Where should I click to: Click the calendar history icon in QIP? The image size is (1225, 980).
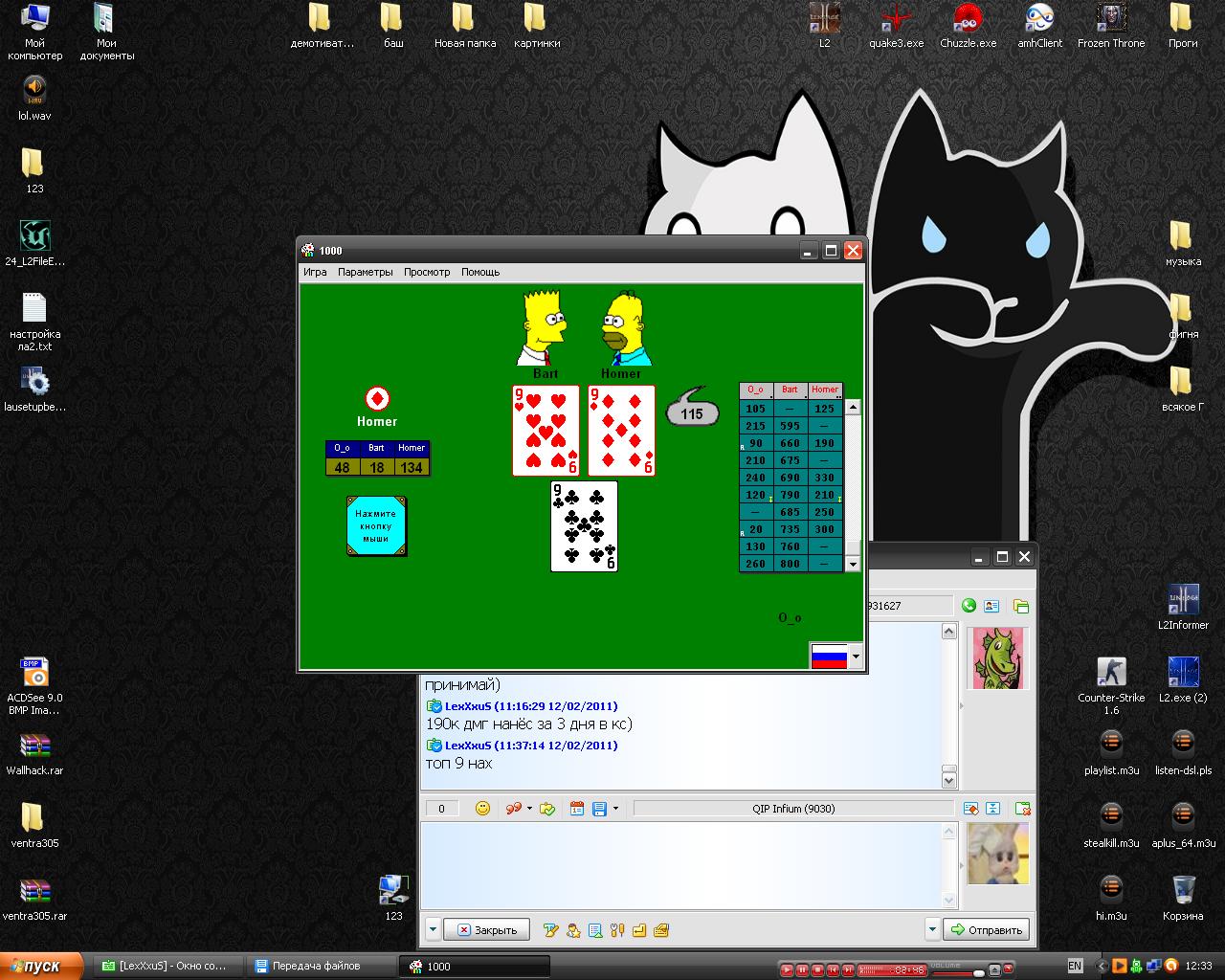tap(577, 809)
